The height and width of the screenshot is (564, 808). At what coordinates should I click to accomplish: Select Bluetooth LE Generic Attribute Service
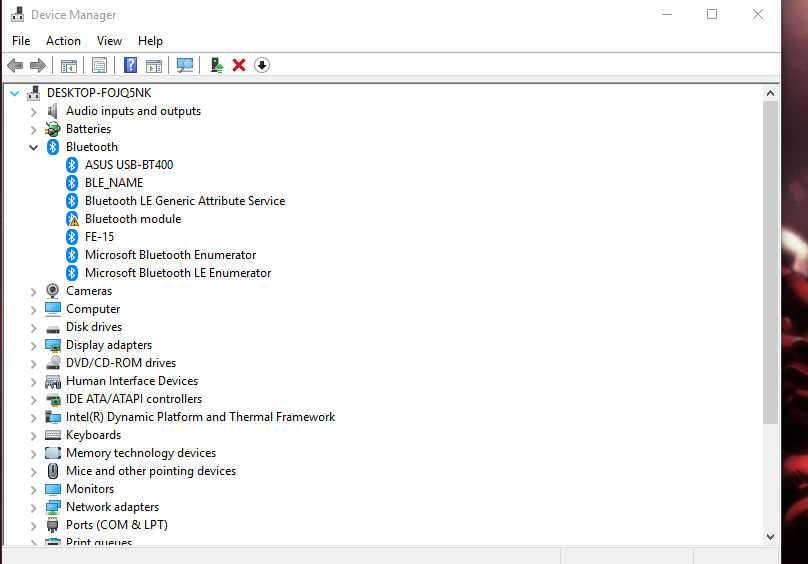point(185,201)
